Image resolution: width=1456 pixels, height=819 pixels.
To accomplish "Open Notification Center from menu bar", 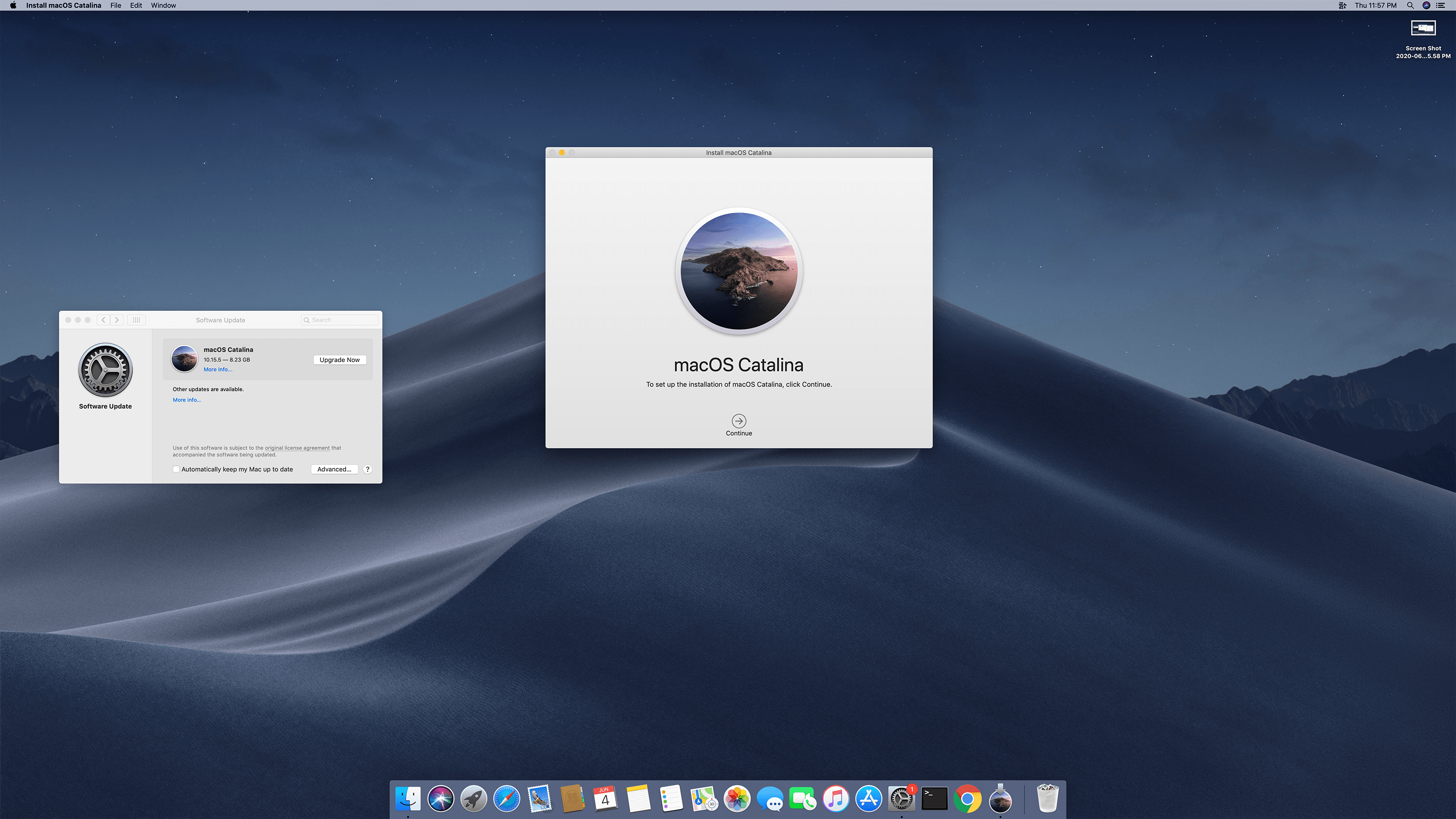I will tap(1441, 5).
